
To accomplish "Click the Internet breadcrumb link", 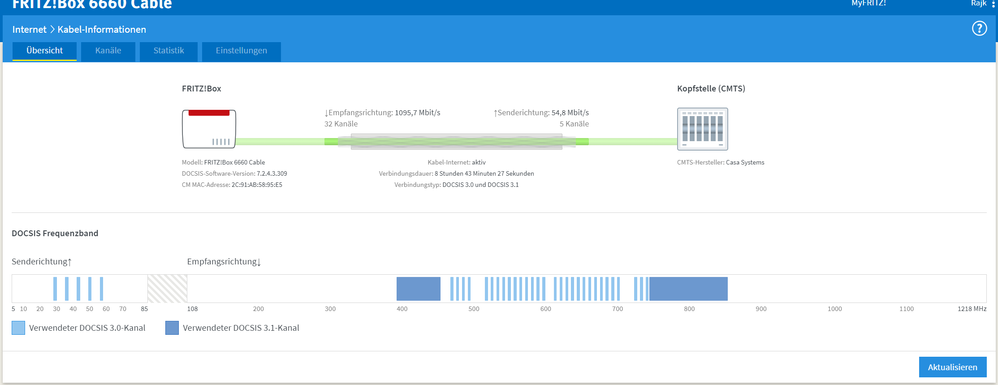I will pyautogui.click(x=29, y=29).
